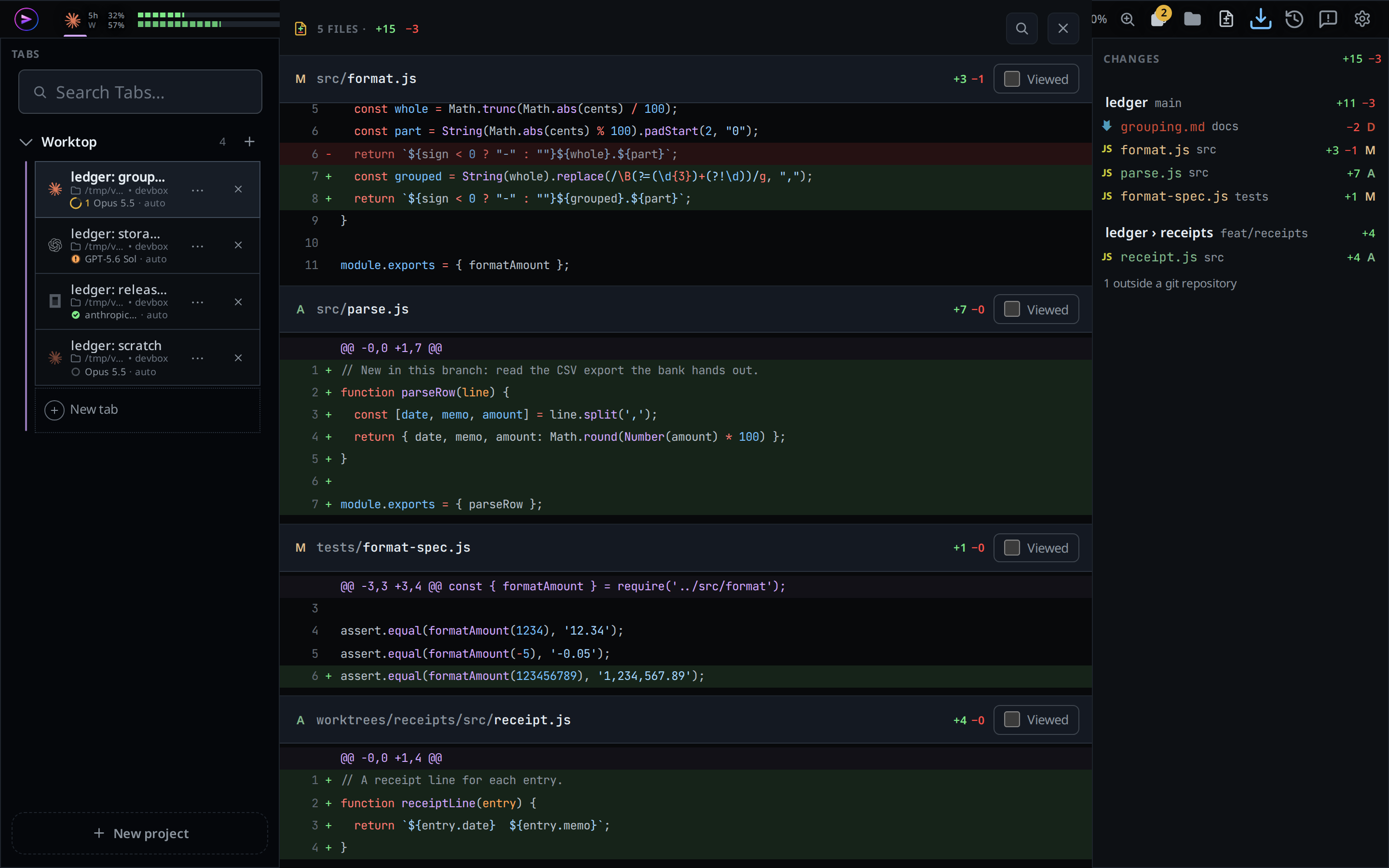Click the New project button

140,833
